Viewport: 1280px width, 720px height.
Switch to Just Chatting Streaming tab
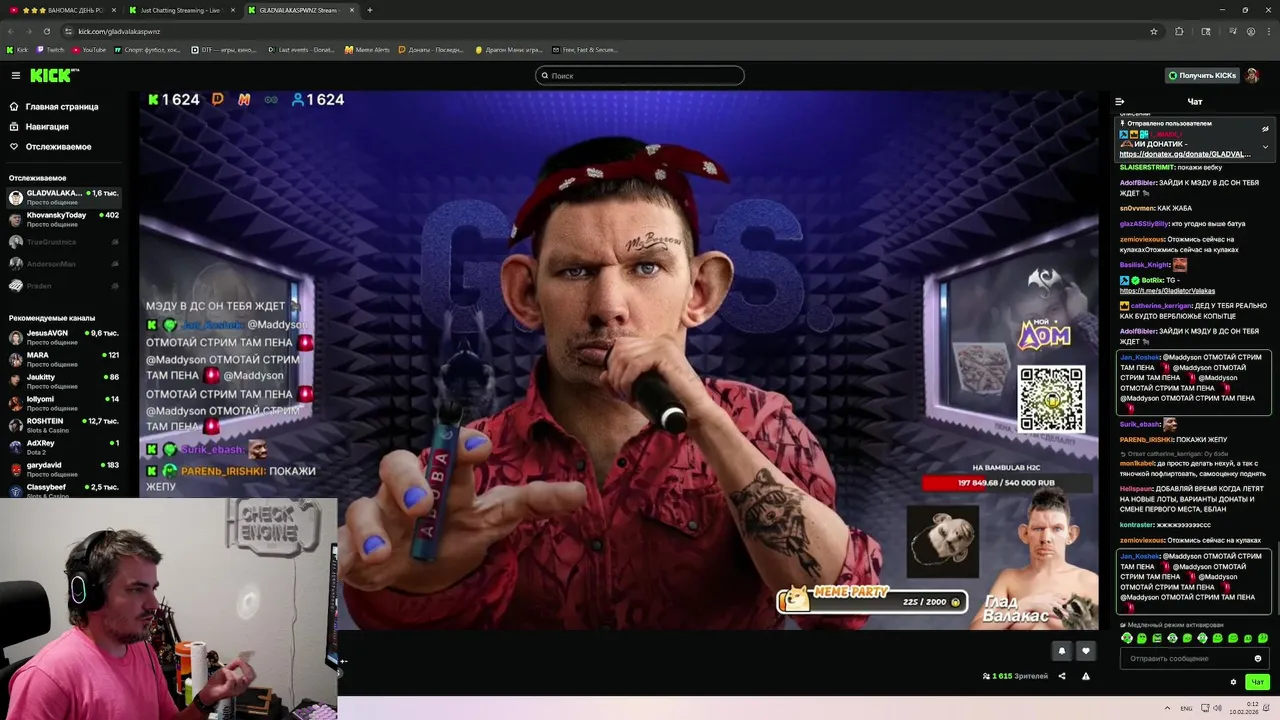point(180,10)
